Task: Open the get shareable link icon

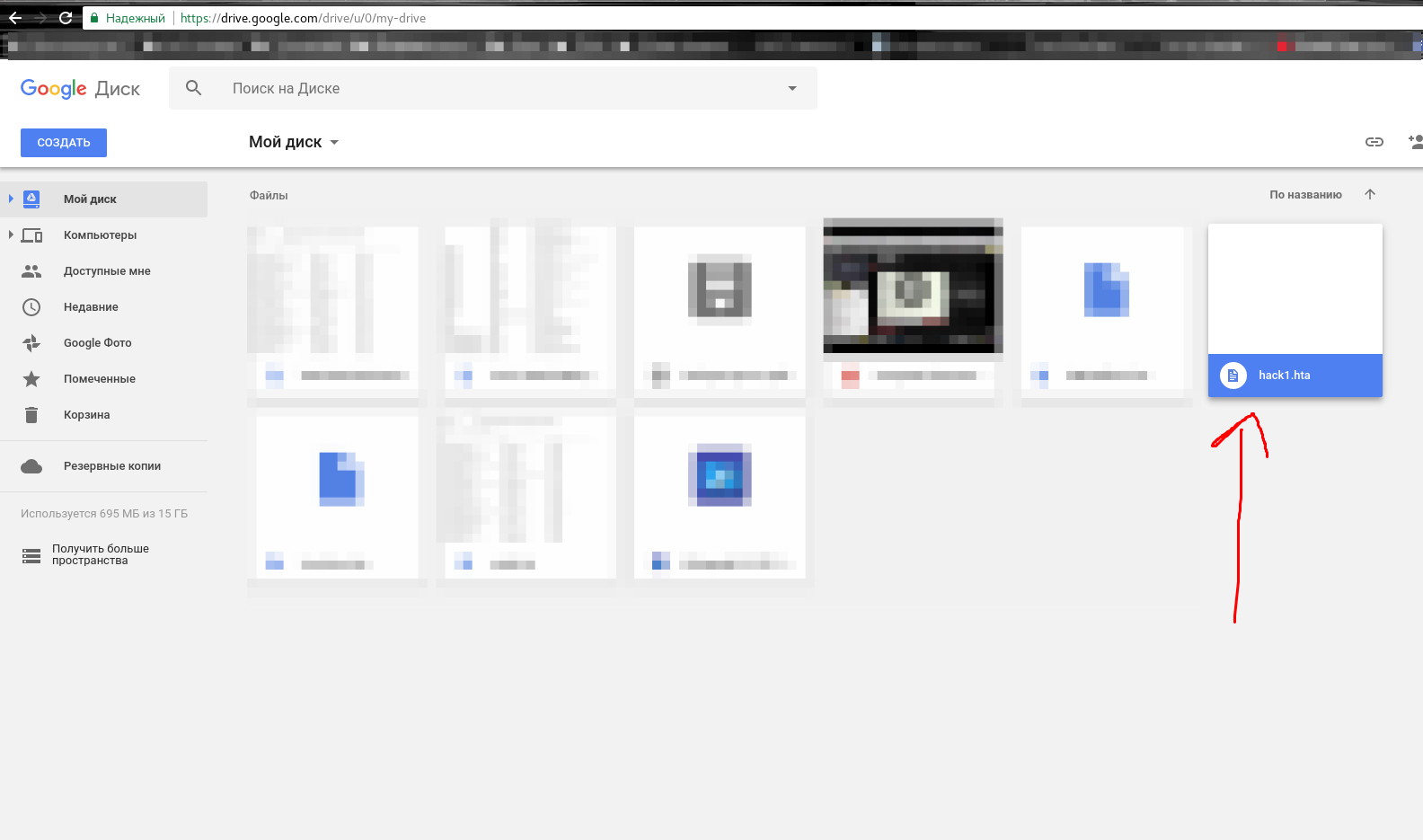Action: pyautogui.click(x=1374, y=142)
